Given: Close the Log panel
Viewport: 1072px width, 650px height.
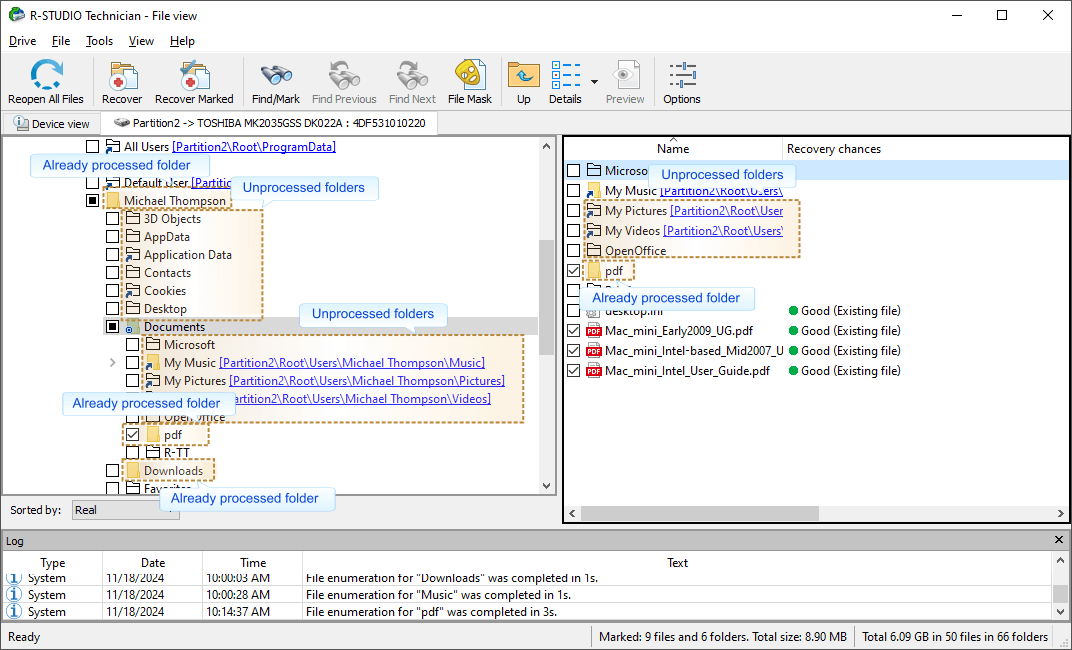Looking at the screenshot, I should pyautogui.click(x=1059, y=541).
